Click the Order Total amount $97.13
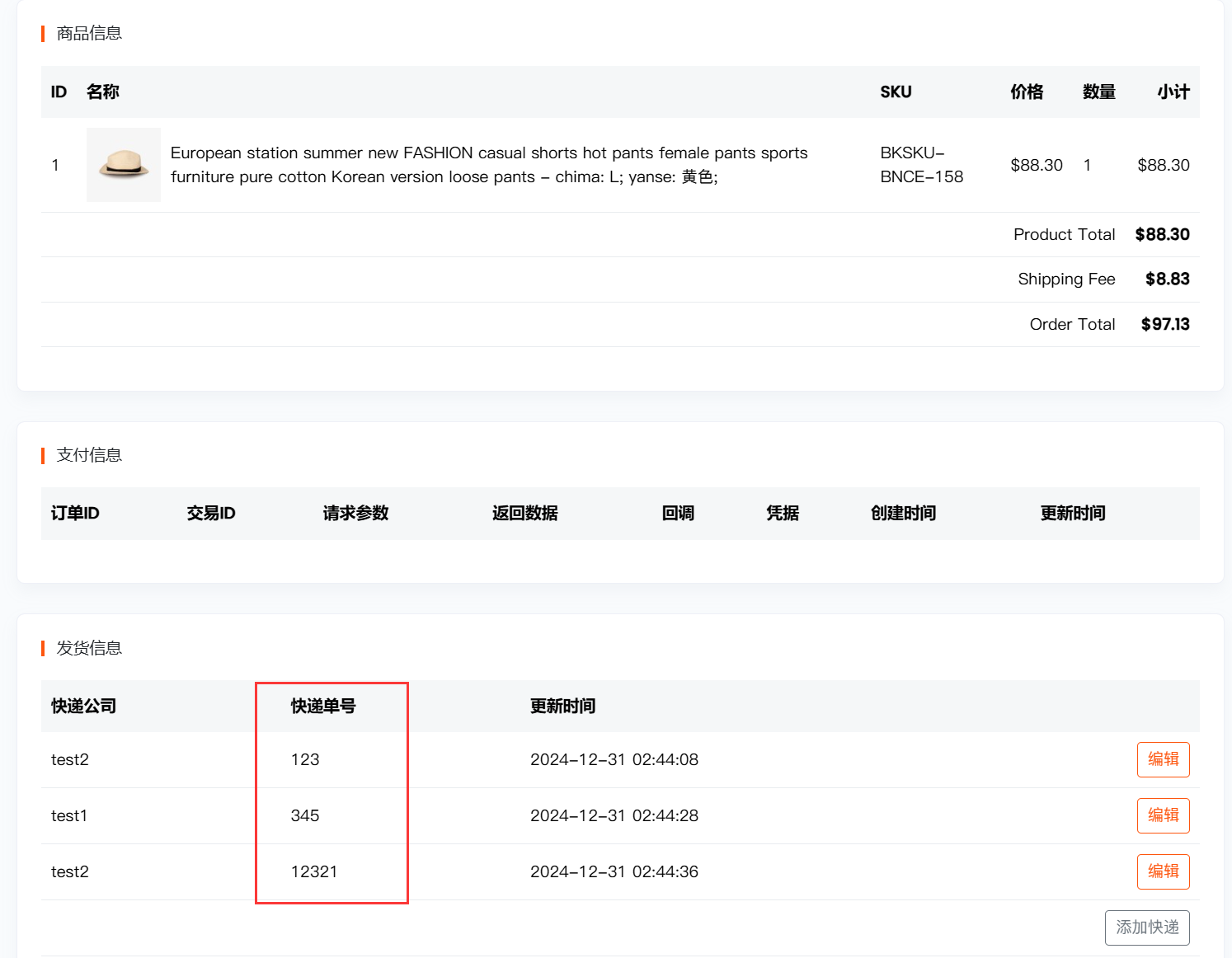 [1164, 324]
